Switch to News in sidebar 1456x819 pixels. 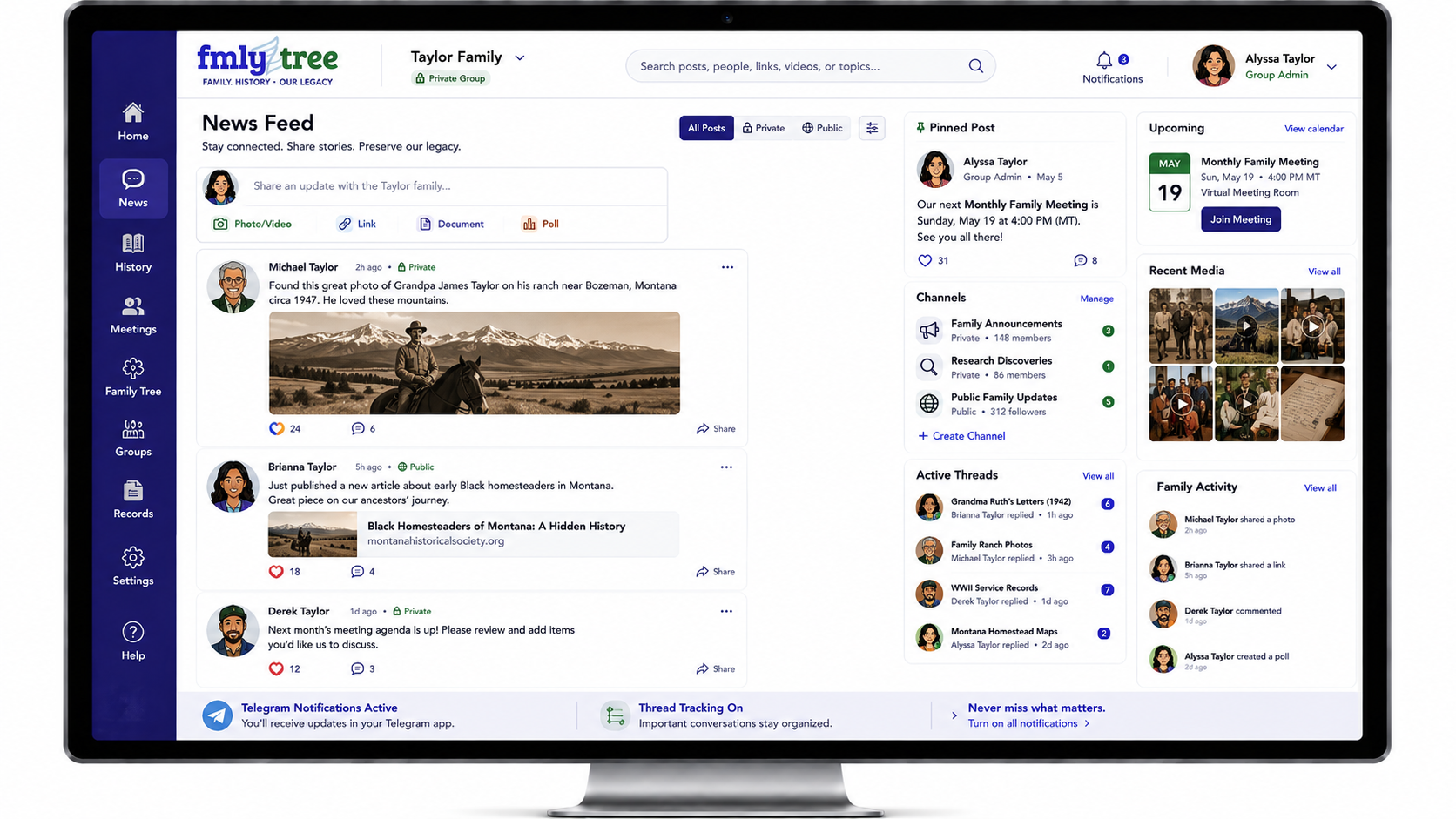click(133, 189)
